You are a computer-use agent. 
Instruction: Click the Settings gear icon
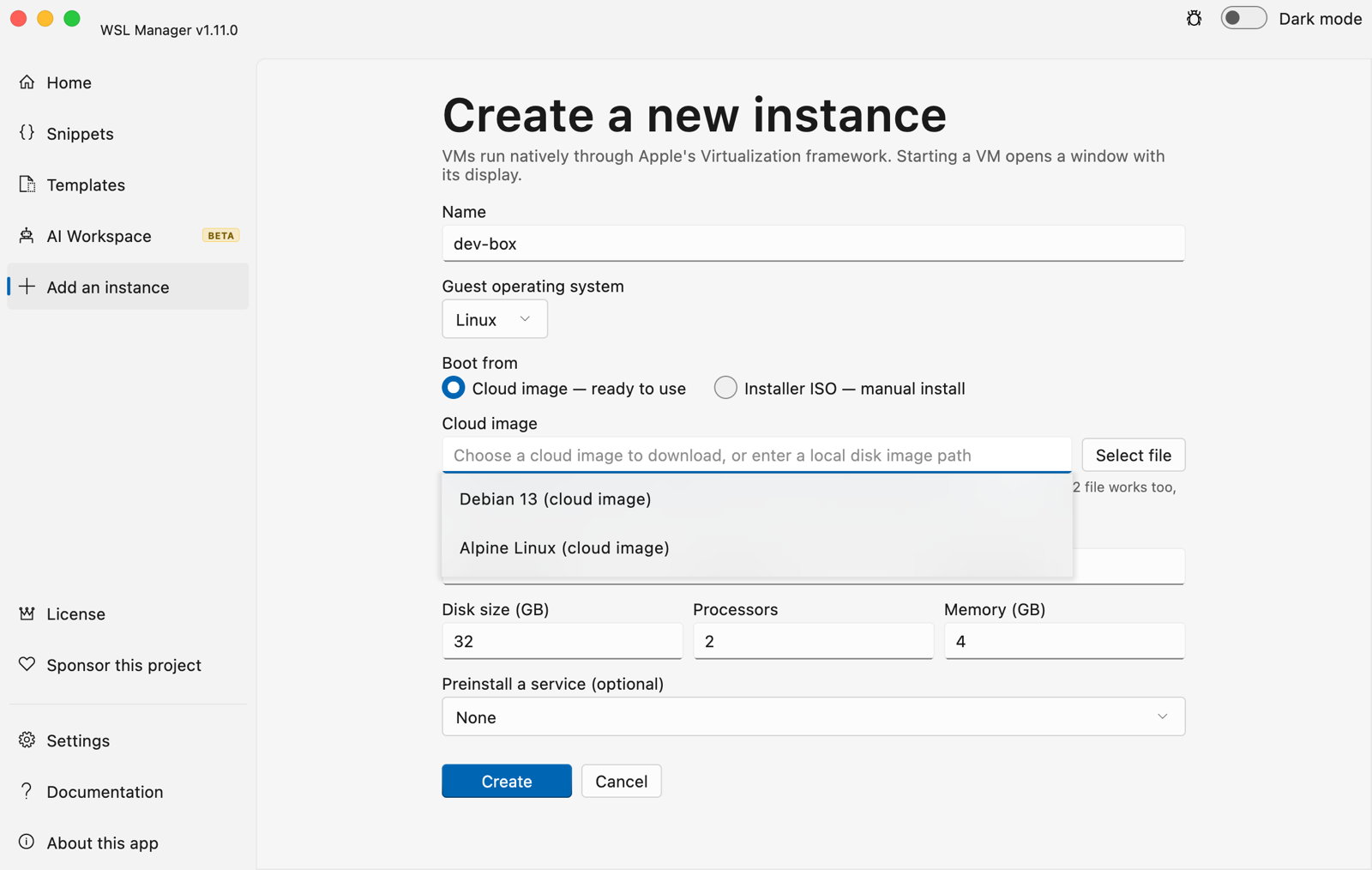coord(27,740)
